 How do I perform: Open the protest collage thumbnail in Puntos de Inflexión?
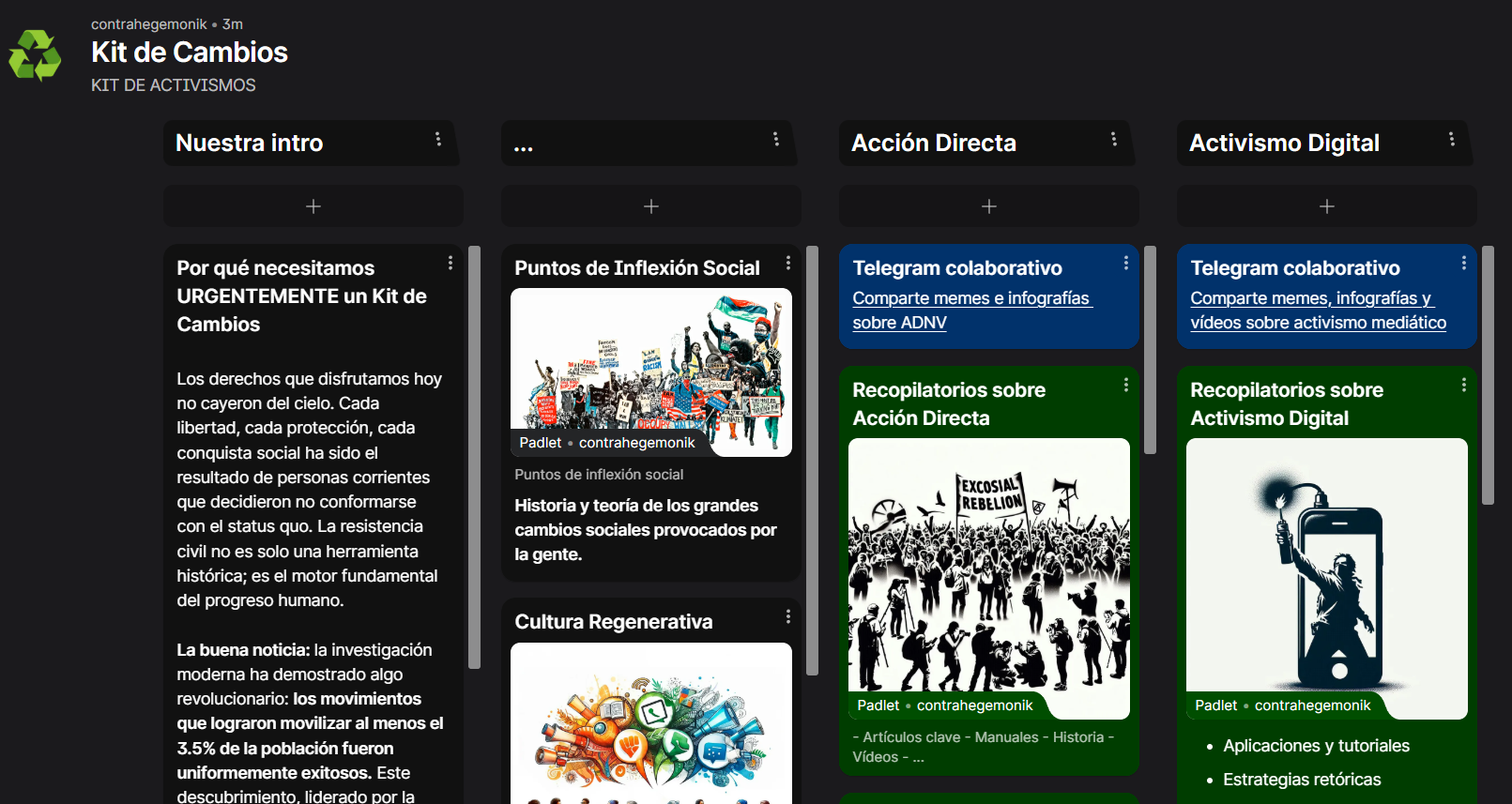point(651,361)
